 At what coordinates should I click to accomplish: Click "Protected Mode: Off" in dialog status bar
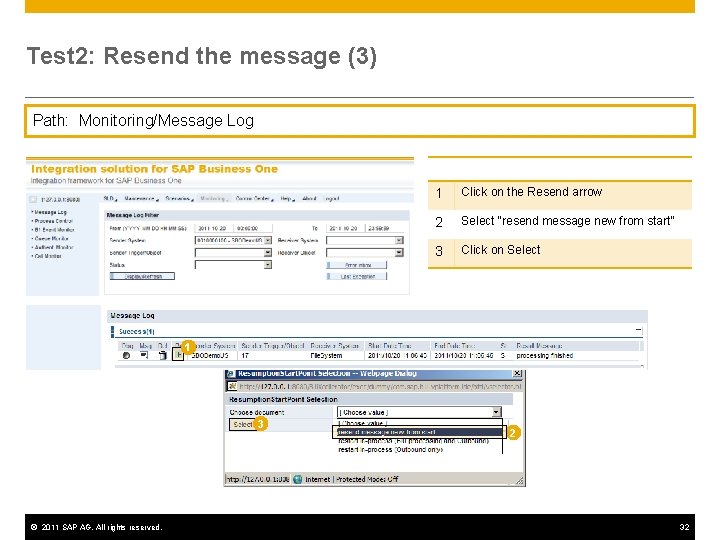pos(367,479)
